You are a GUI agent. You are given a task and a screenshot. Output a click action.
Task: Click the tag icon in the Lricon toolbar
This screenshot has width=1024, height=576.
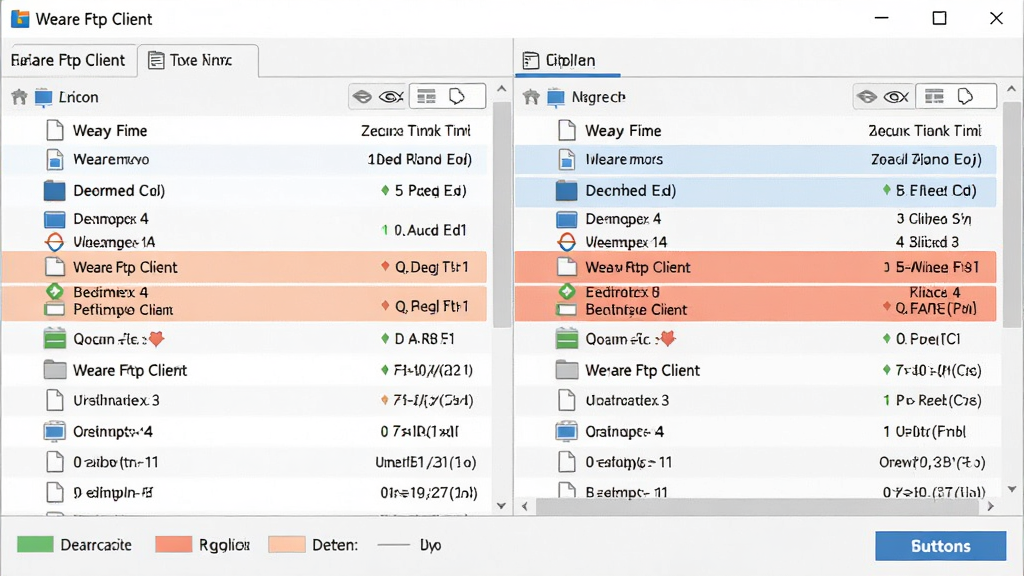pyautogui.click(x=457, y=97)
